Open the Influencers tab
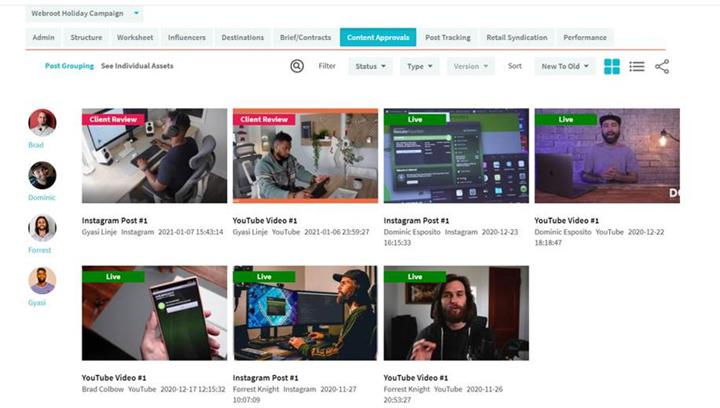Screen dimensions: 720x408 coord(187,37)
